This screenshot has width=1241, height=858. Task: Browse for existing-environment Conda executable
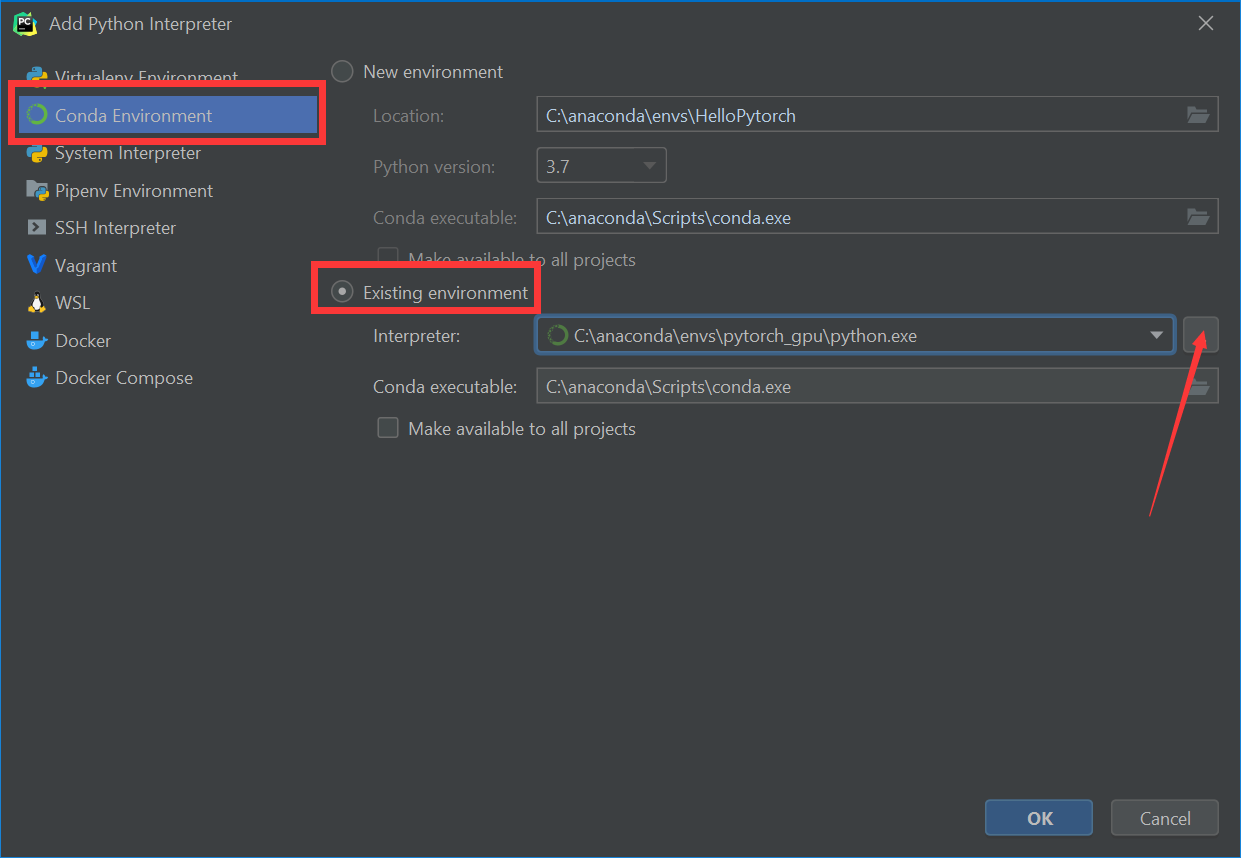pyautogui.click(x=1198, y=386)
